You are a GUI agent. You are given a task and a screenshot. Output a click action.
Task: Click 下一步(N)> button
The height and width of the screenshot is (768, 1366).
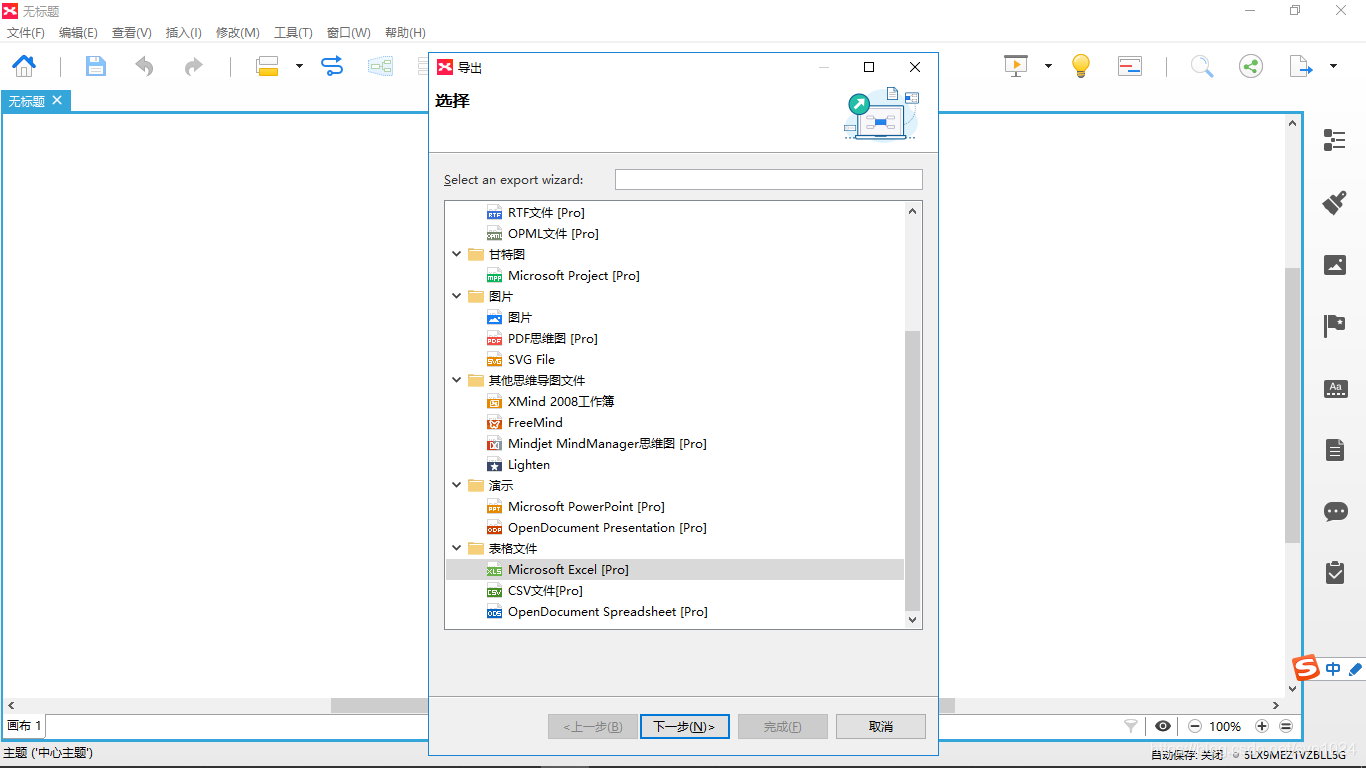tap(684, 727)
